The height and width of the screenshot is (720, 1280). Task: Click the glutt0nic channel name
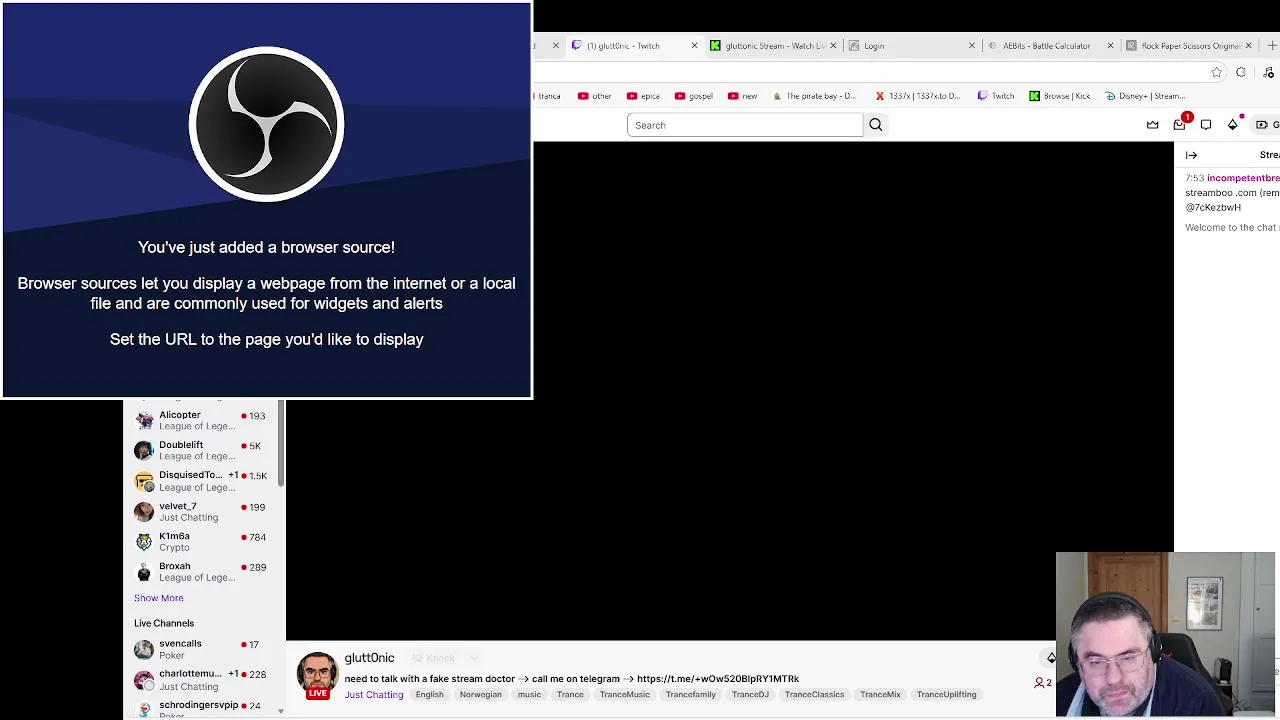369,658
